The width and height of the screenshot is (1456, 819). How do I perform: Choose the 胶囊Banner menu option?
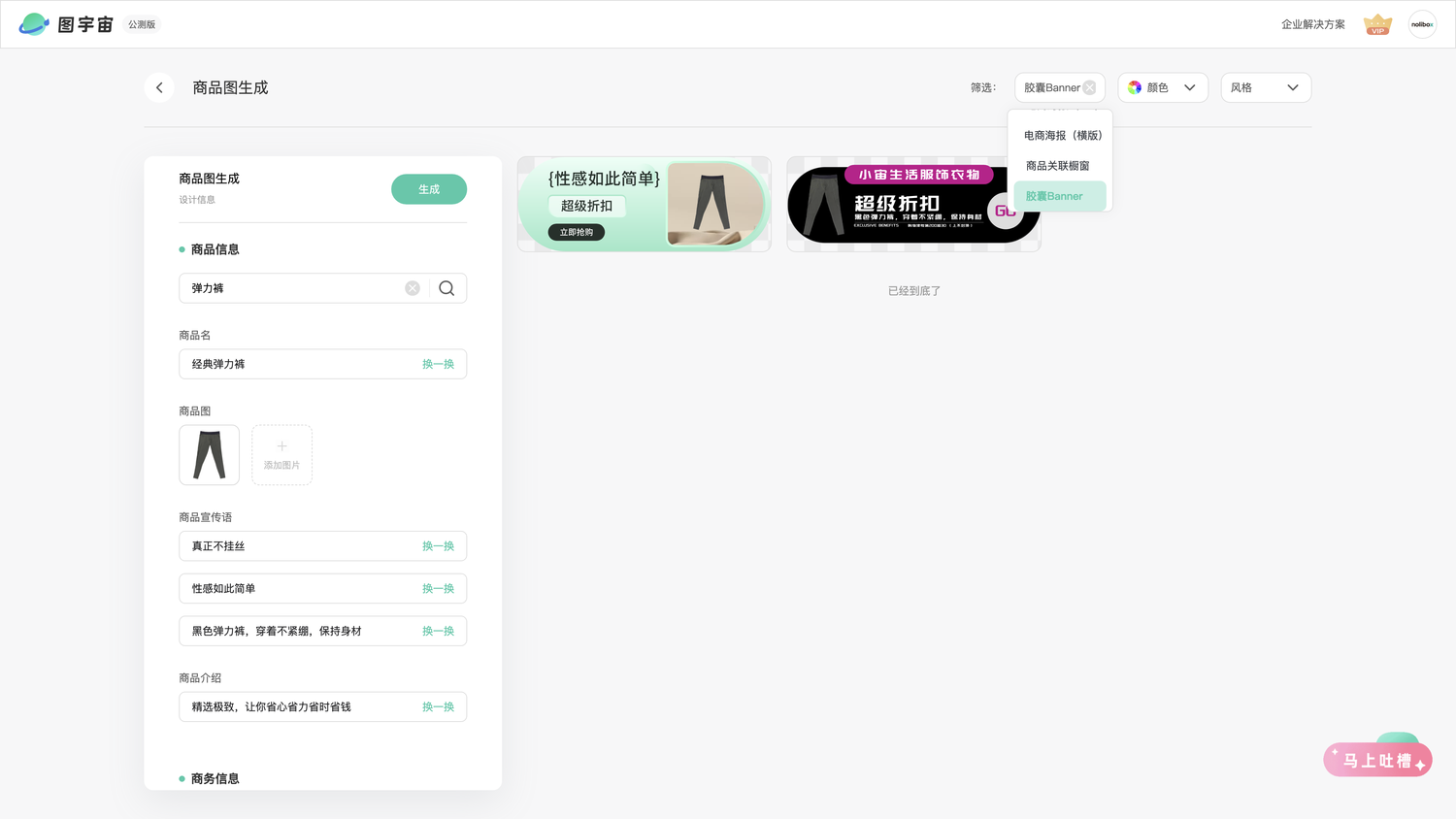(1059, 196)
